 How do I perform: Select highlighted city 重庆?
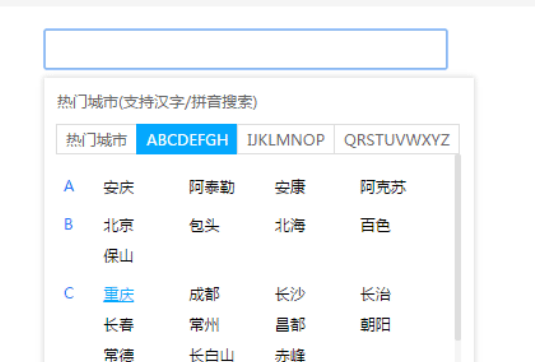coord(119,294)
